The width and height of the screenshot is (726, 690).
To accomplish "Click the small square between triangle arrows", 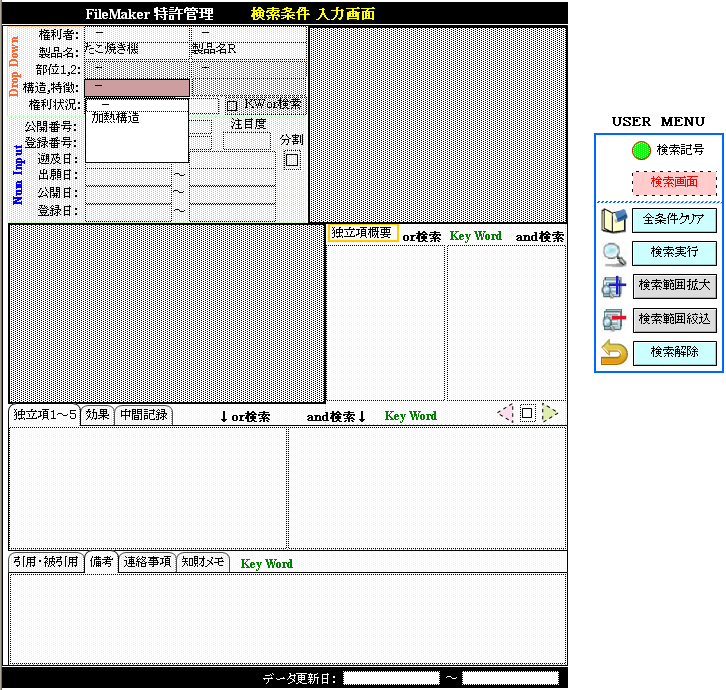I will 527,413.
